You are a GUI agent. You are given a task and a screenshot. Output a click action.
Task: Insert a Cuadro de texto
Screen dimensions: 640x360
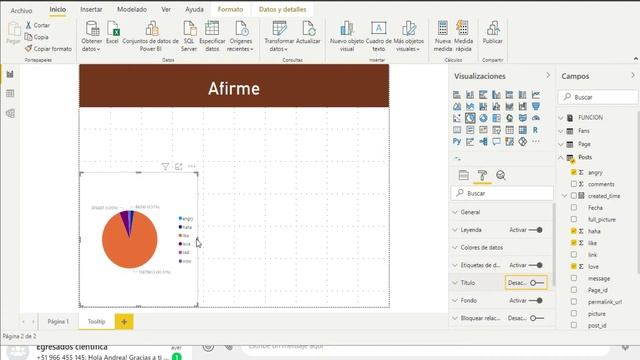point(378,36)
